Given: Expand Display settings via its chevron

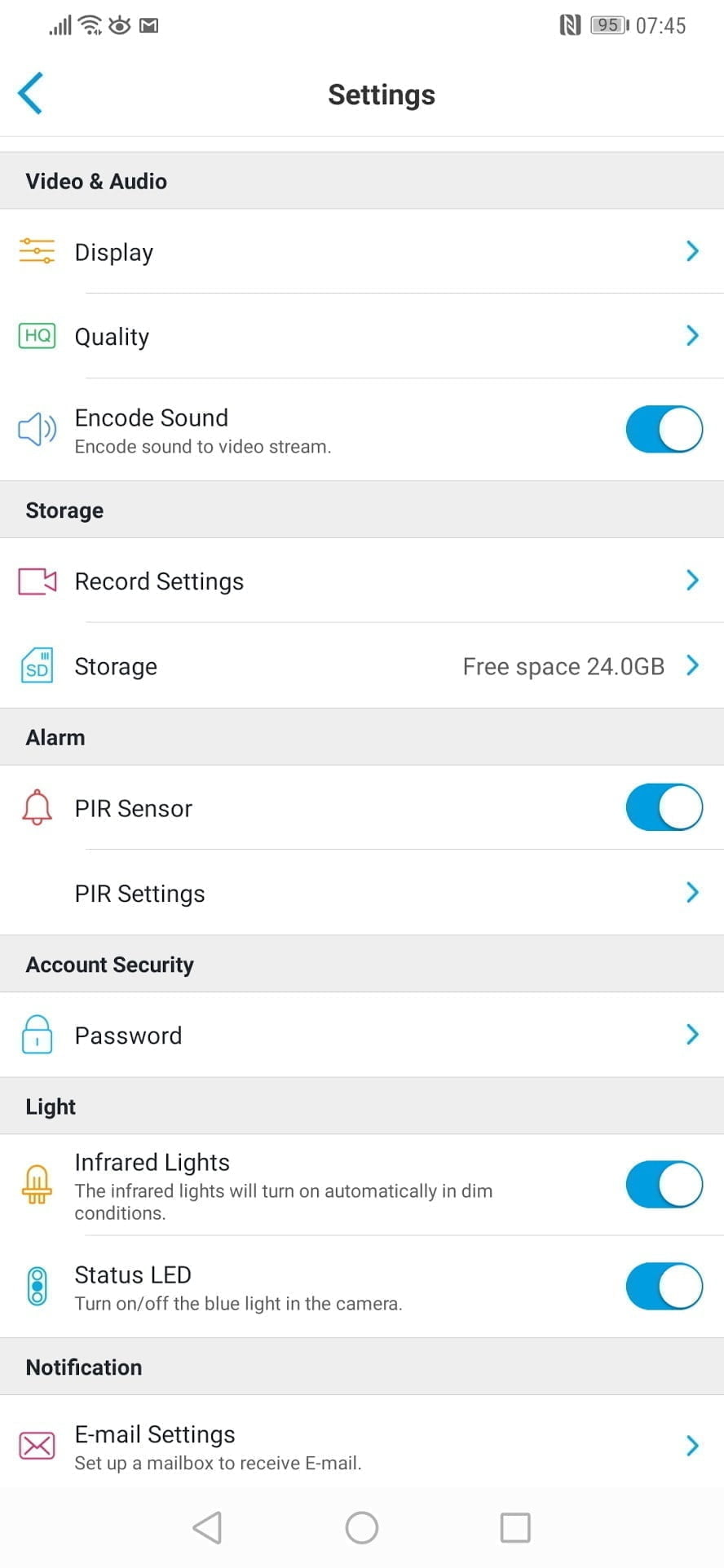Looking at the screenshot, I should click(x=692, y=251).
